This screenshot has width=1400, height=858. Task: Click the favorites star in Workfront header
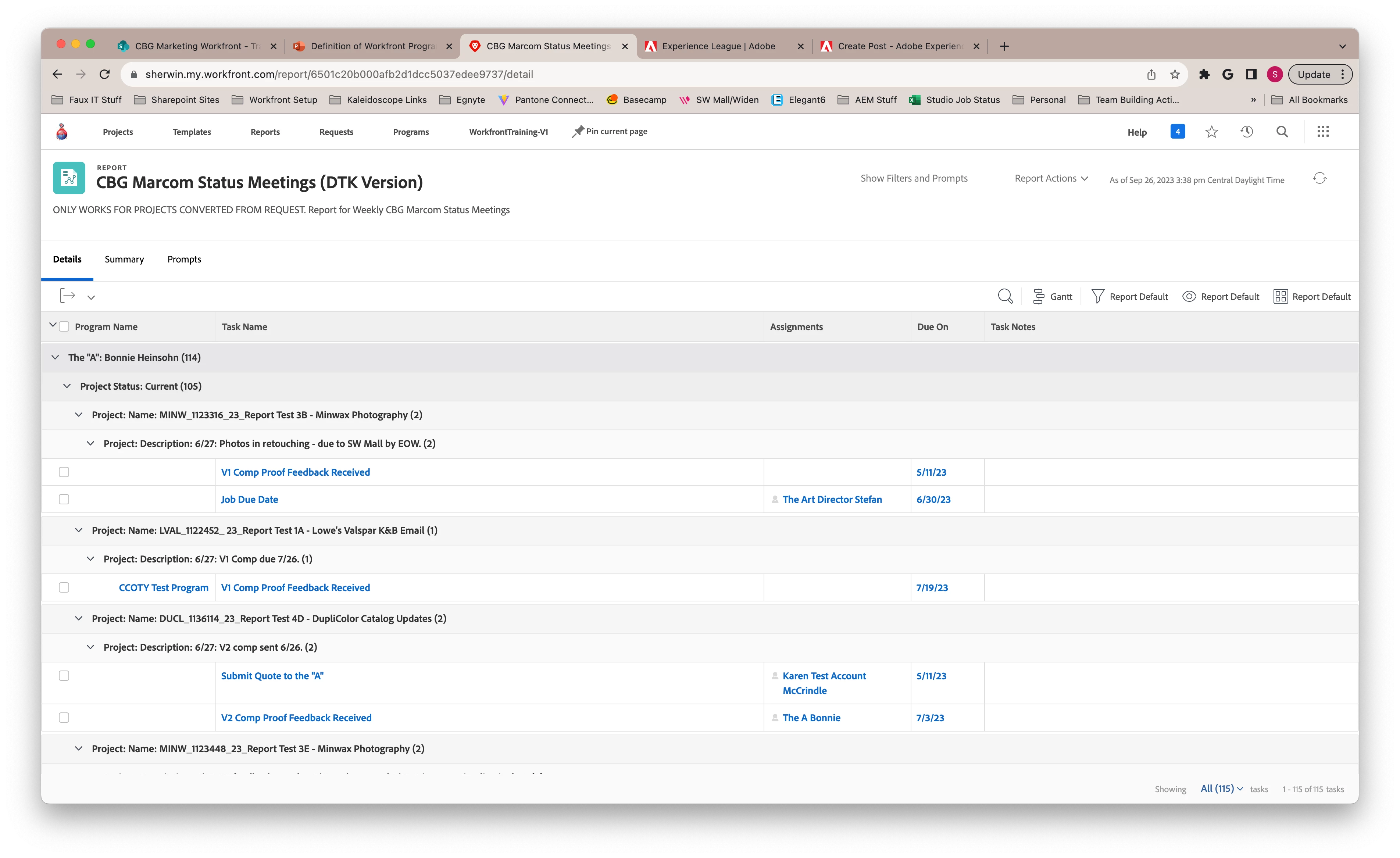1211,132
